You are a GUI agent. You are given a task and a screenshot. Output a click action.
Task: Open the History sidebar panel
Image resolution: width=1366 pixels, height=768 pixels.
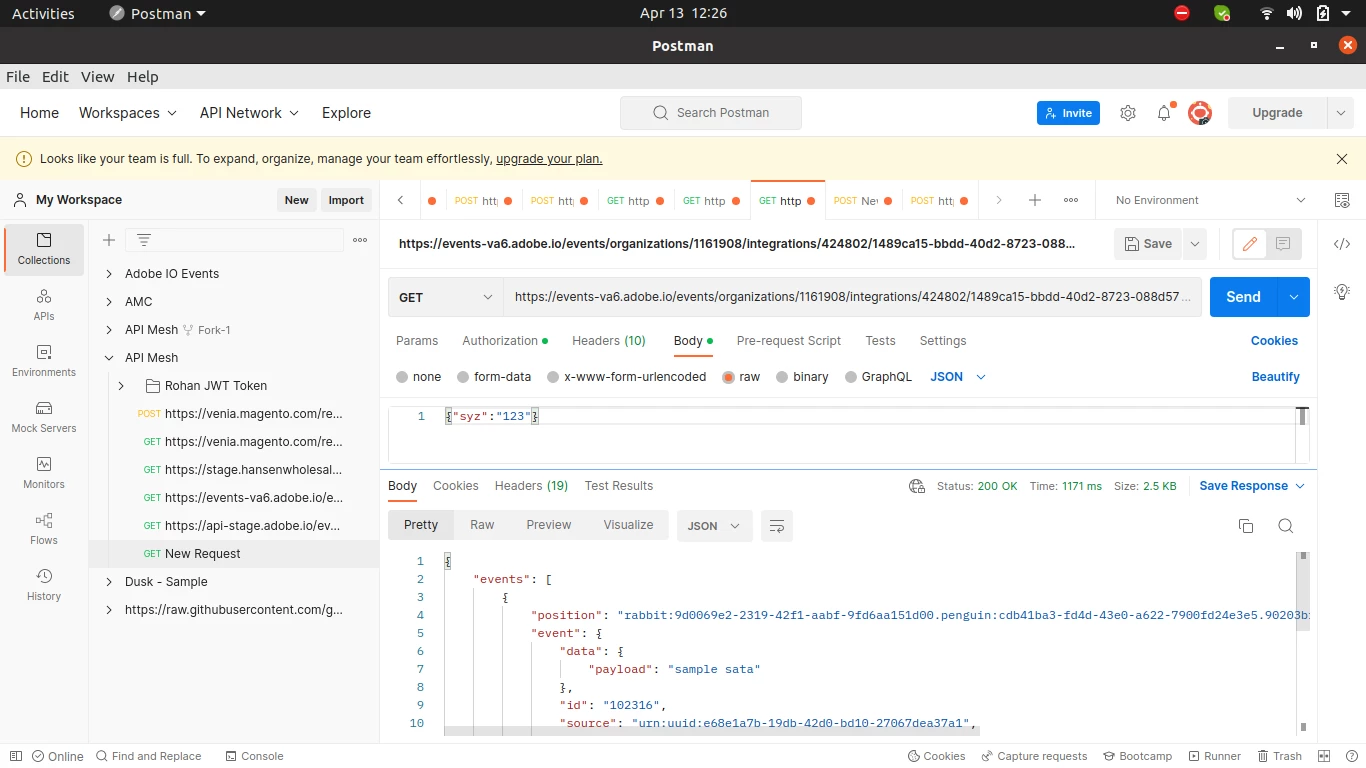point(44,585)
